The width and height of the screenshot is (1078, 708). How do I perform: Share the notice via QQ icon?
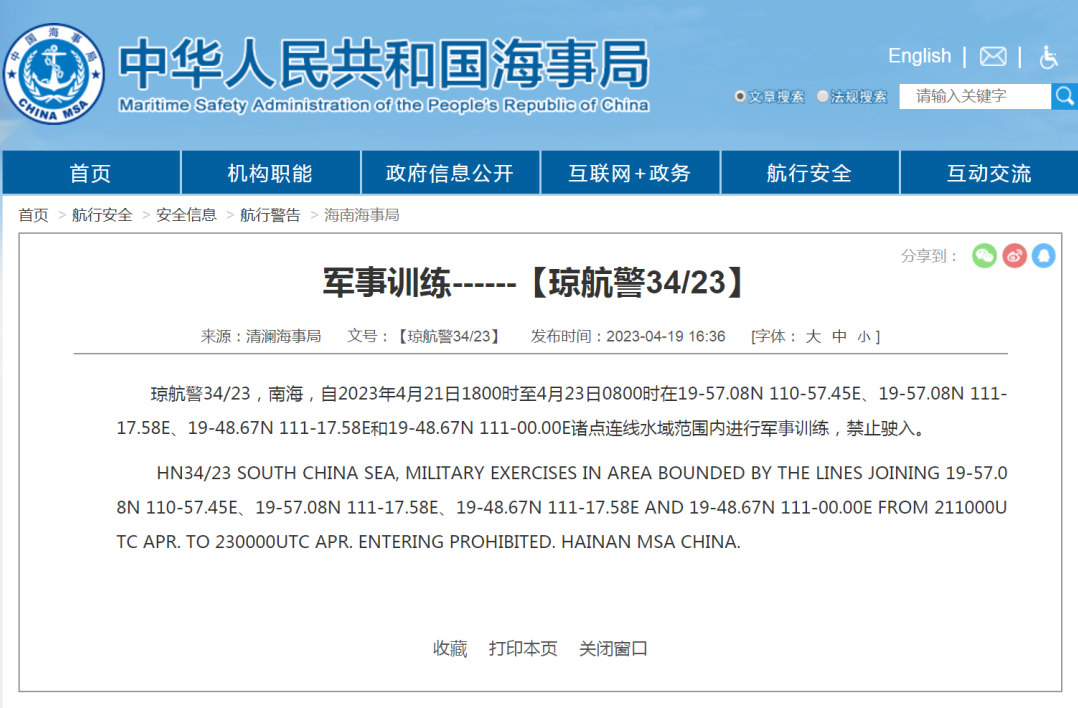pyautogui.click(x=1043, y=256)
